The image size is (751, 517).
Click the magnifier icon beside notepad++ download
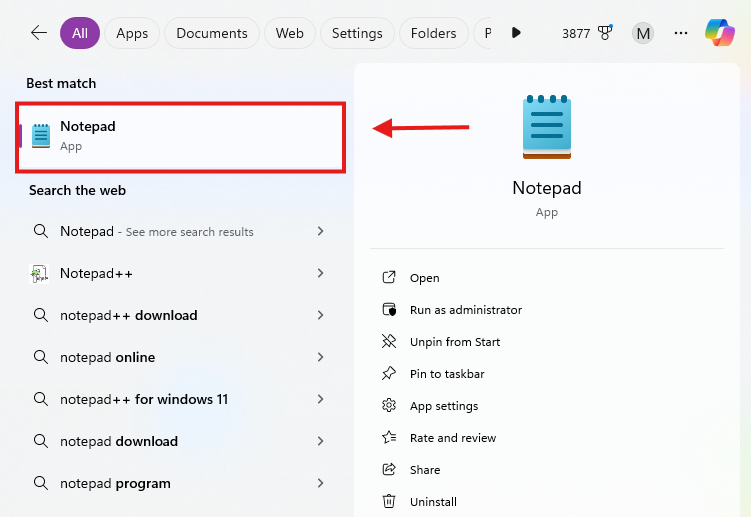click(x=41, y=315)
